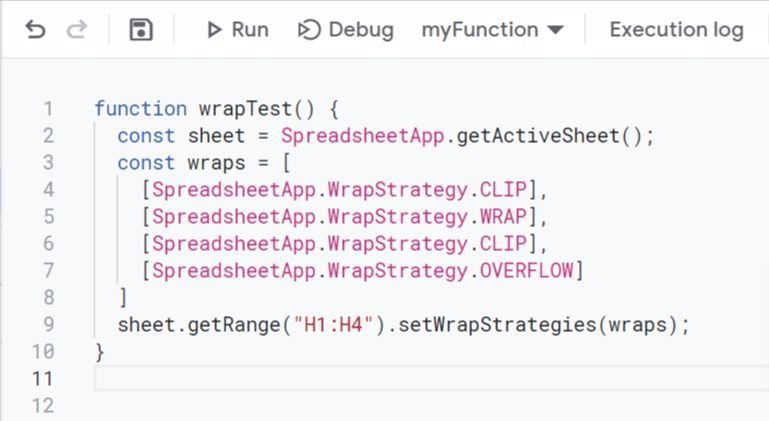Place cursor in empty line 11
Image resolution: width=769 pixels, height=421 pixels.
tap(400, 379)
